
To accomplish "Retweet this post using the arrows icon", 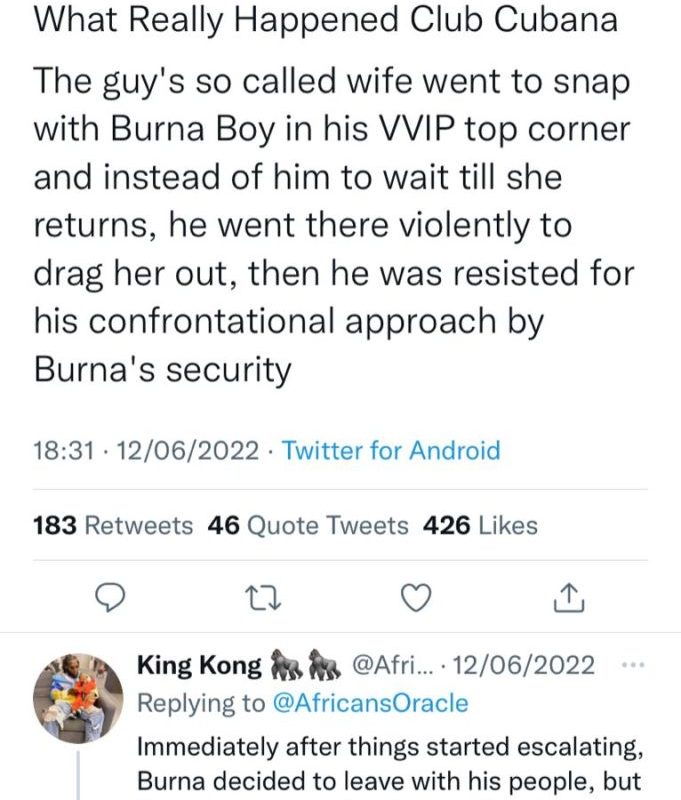I will pos(262,597).
